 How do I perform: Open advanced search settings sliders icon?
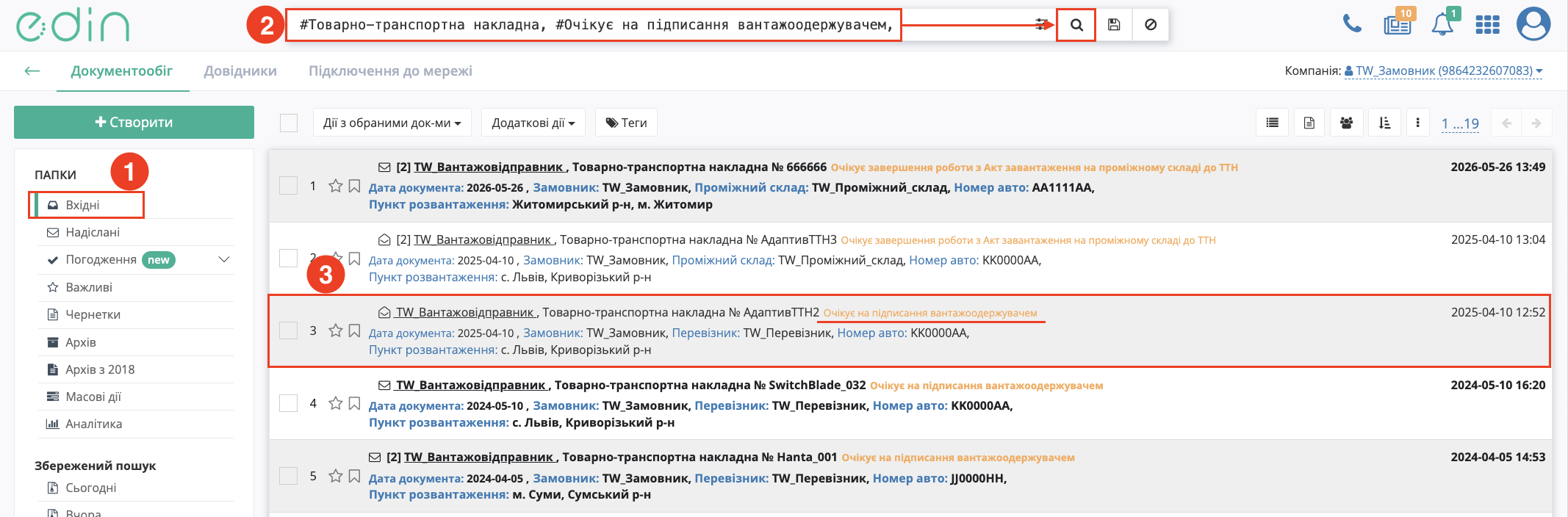coord(1041,25)
